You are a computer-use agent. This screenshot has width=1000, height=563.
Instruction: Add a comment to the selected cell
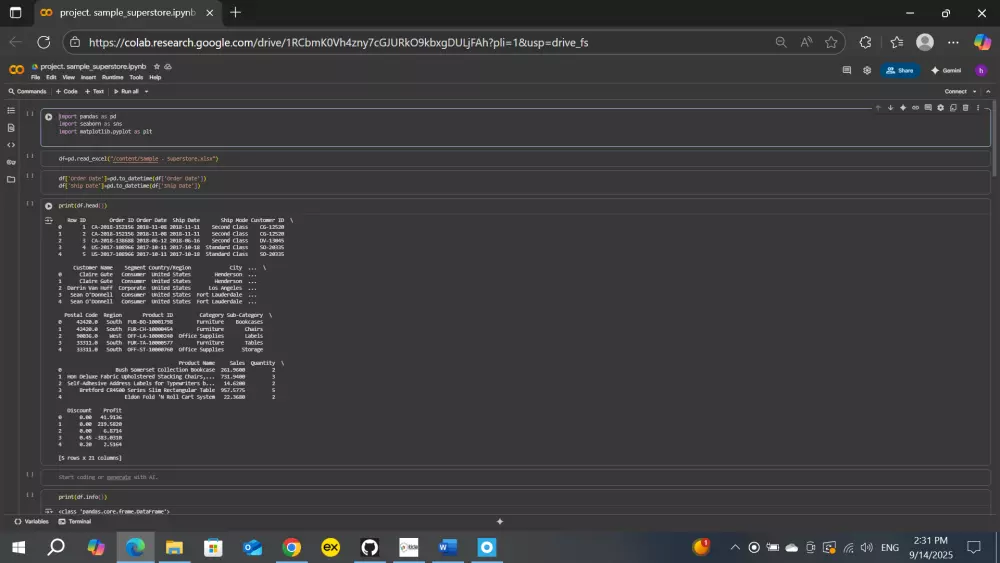(x=928, y=108)
